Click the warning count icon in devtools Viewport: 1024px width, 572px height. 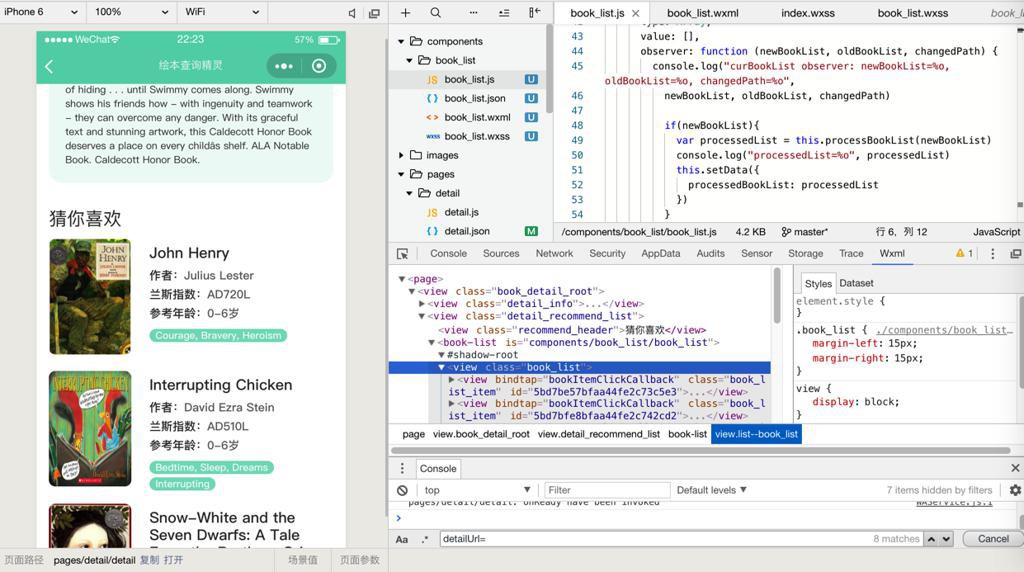click(964, 253)
